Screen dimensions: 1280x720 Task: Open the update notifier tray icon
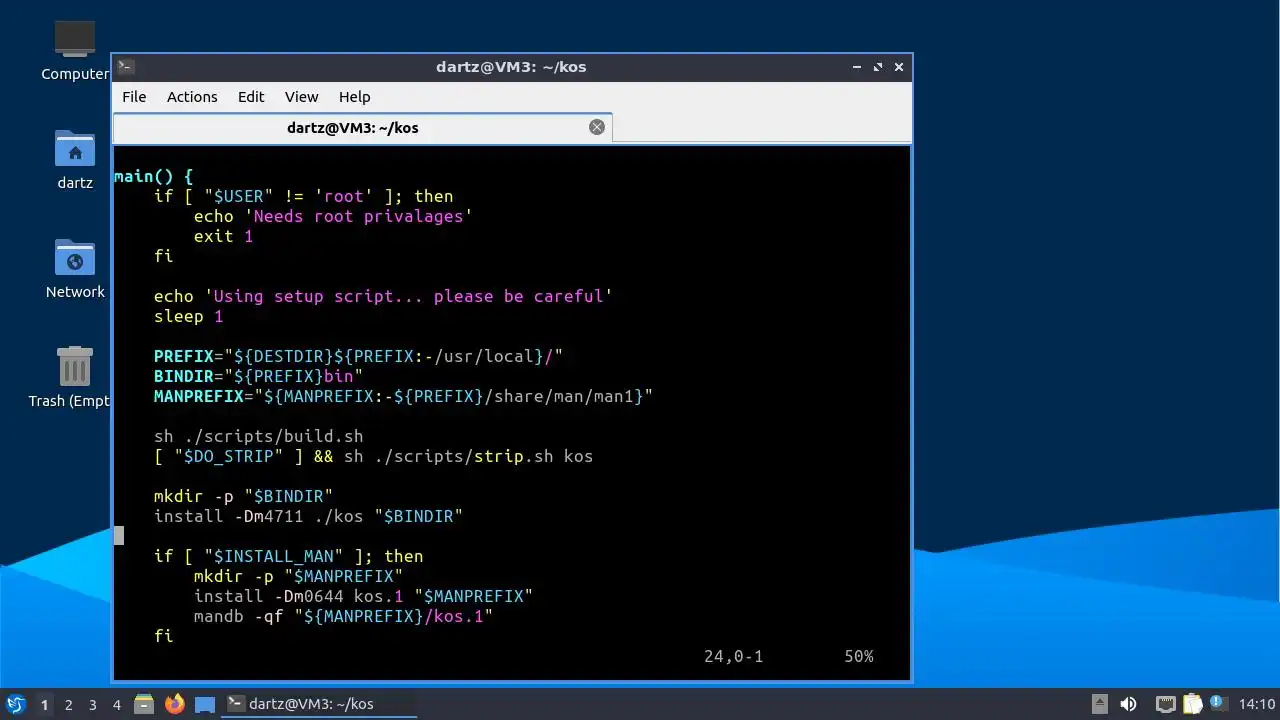(x=1217, y=703)
